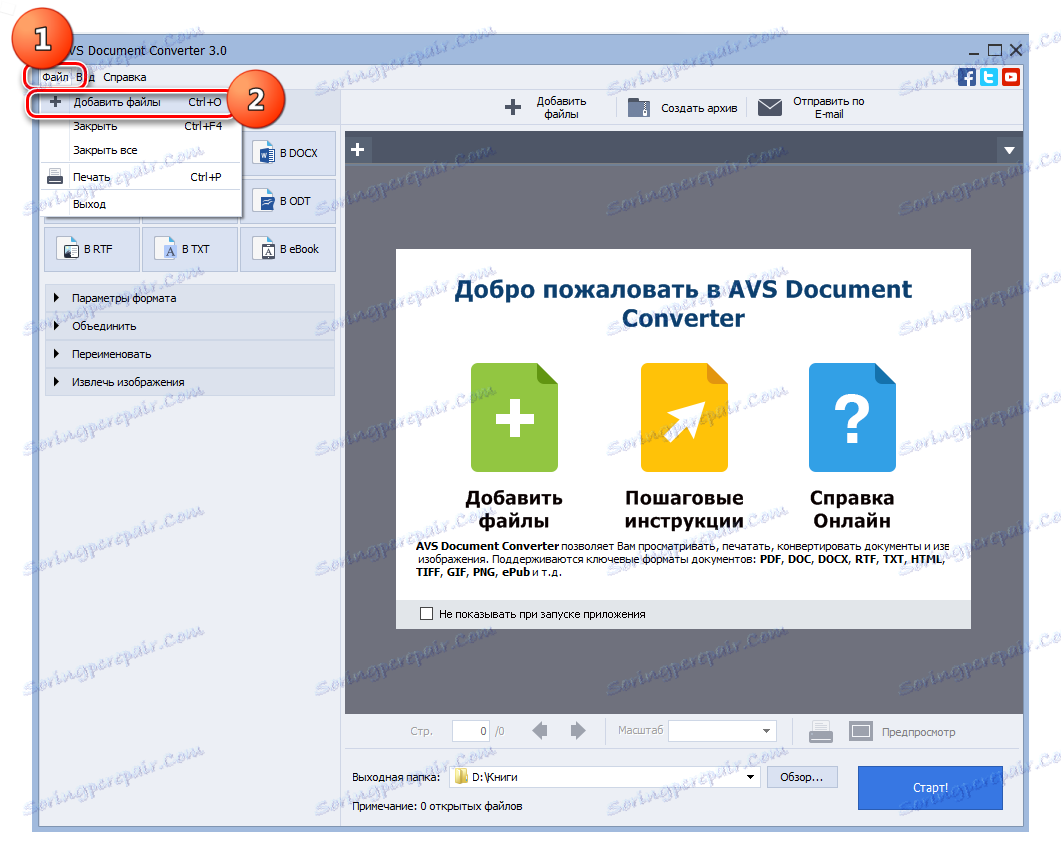Expand the Объединить section
This screenshot has width=1061, height=864.
pyautogui.click(x=190, y=326)
